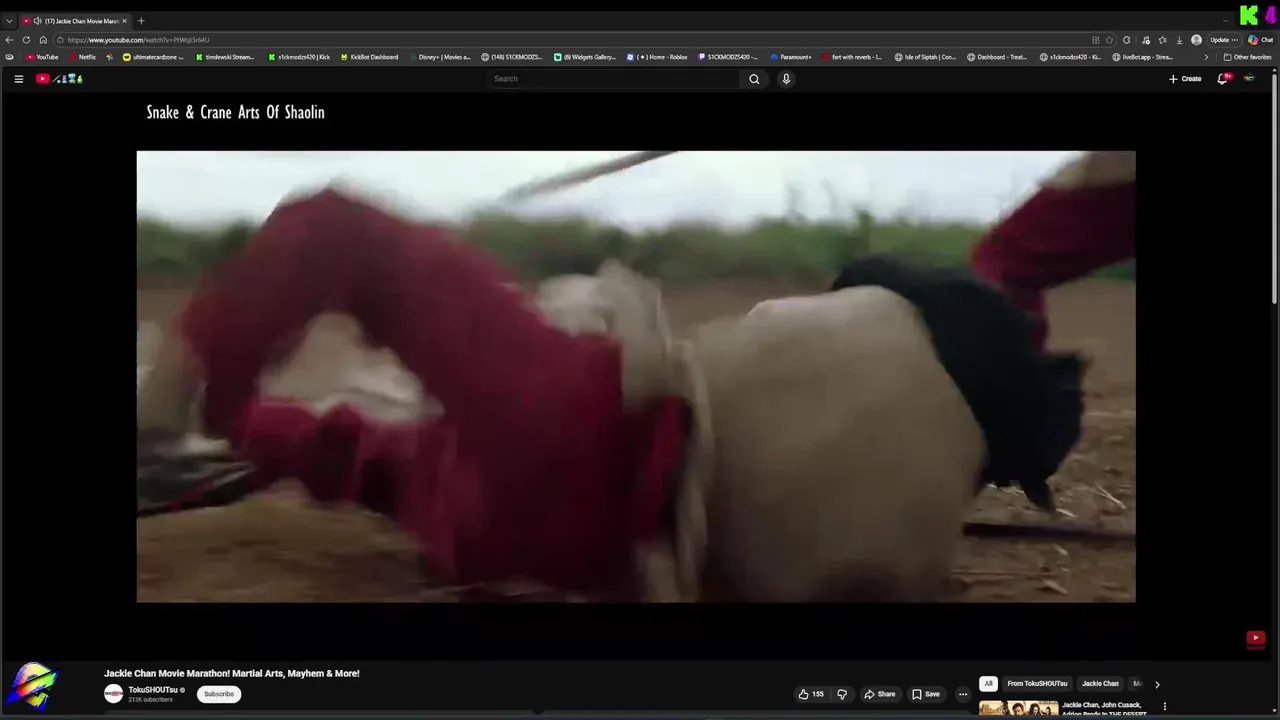Viewport: 1280px width, 720px height.
Task: Open the YouTube guide hamburger menu
Action: click(x=18, y=79)
